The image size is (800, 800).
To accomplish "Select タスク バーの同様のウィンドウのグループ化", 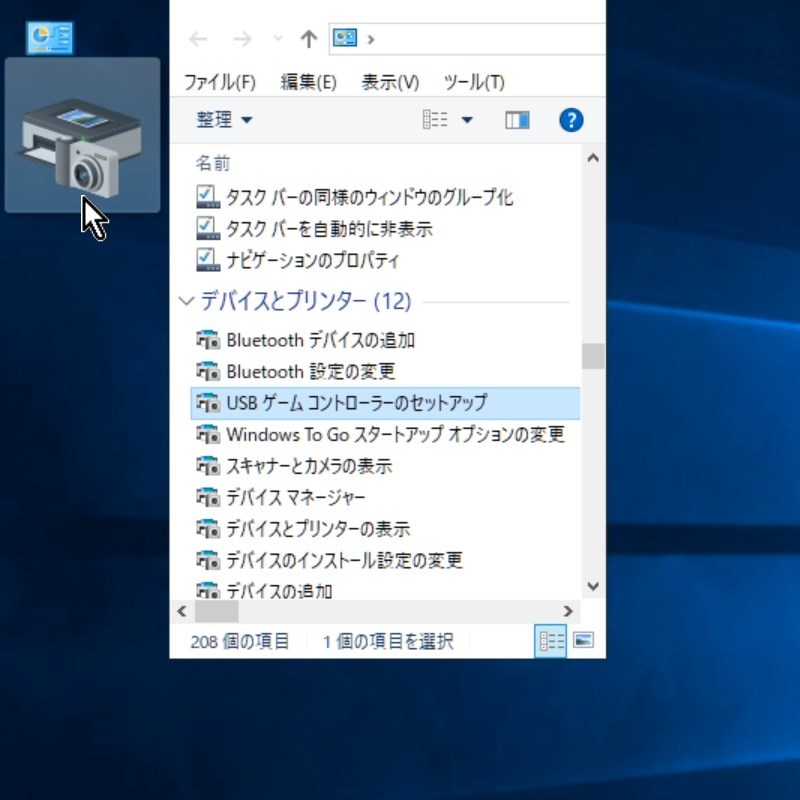I will pyautogui.click(x=369, y=197).
